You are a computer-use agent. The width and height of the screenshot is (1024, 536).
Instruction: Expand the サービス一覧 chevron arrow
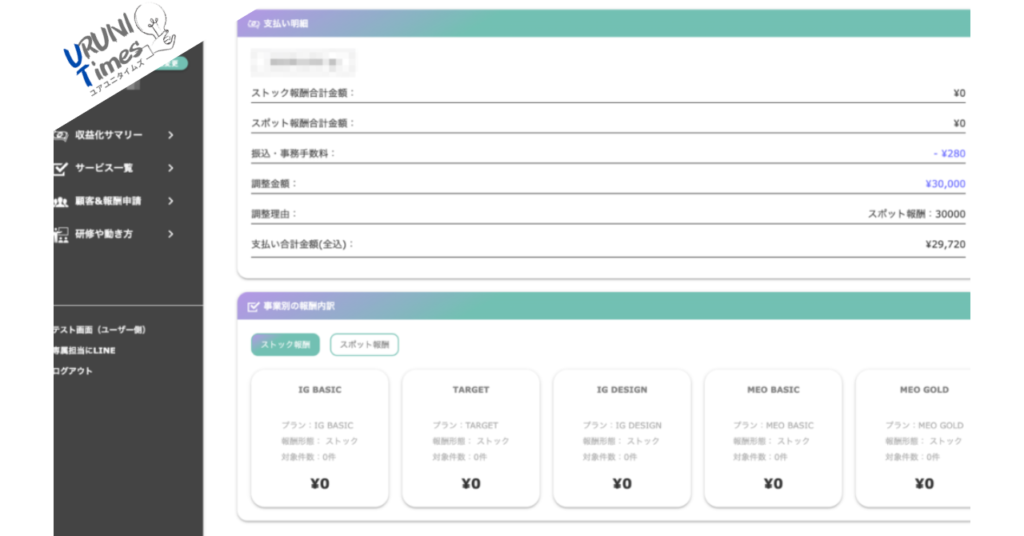[171, 168]
